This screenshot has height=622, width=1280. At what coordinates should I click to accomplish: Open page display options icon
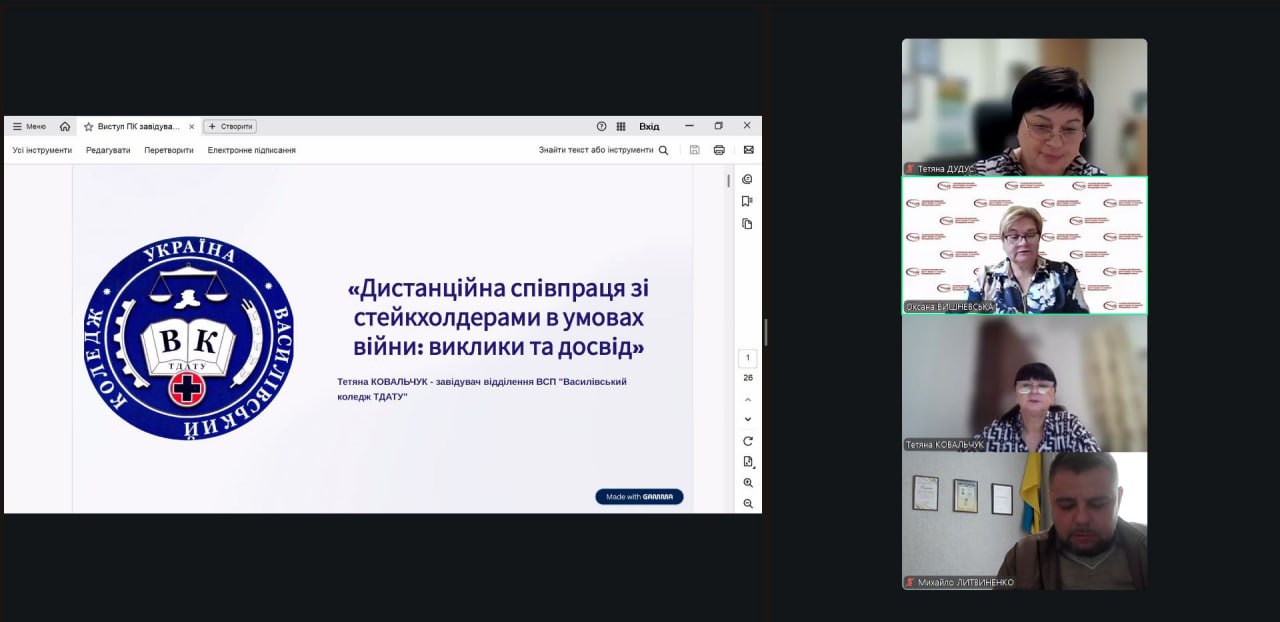coord(748,462)
